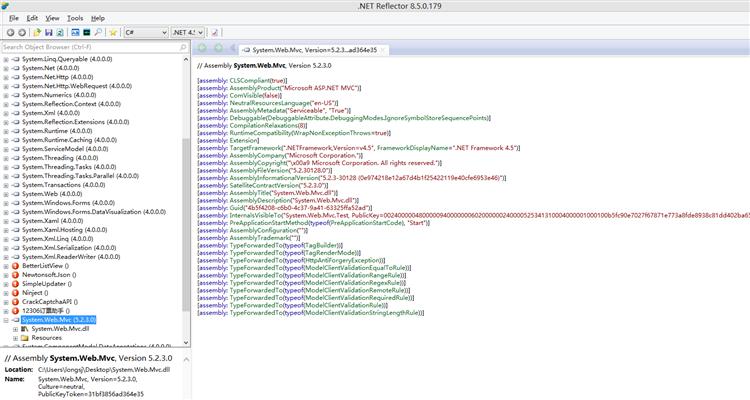The width and height of the screenshot is (750, 400).
Task: Click the navigate Forward toolbar arrow
Action: (x=22, y=32)
